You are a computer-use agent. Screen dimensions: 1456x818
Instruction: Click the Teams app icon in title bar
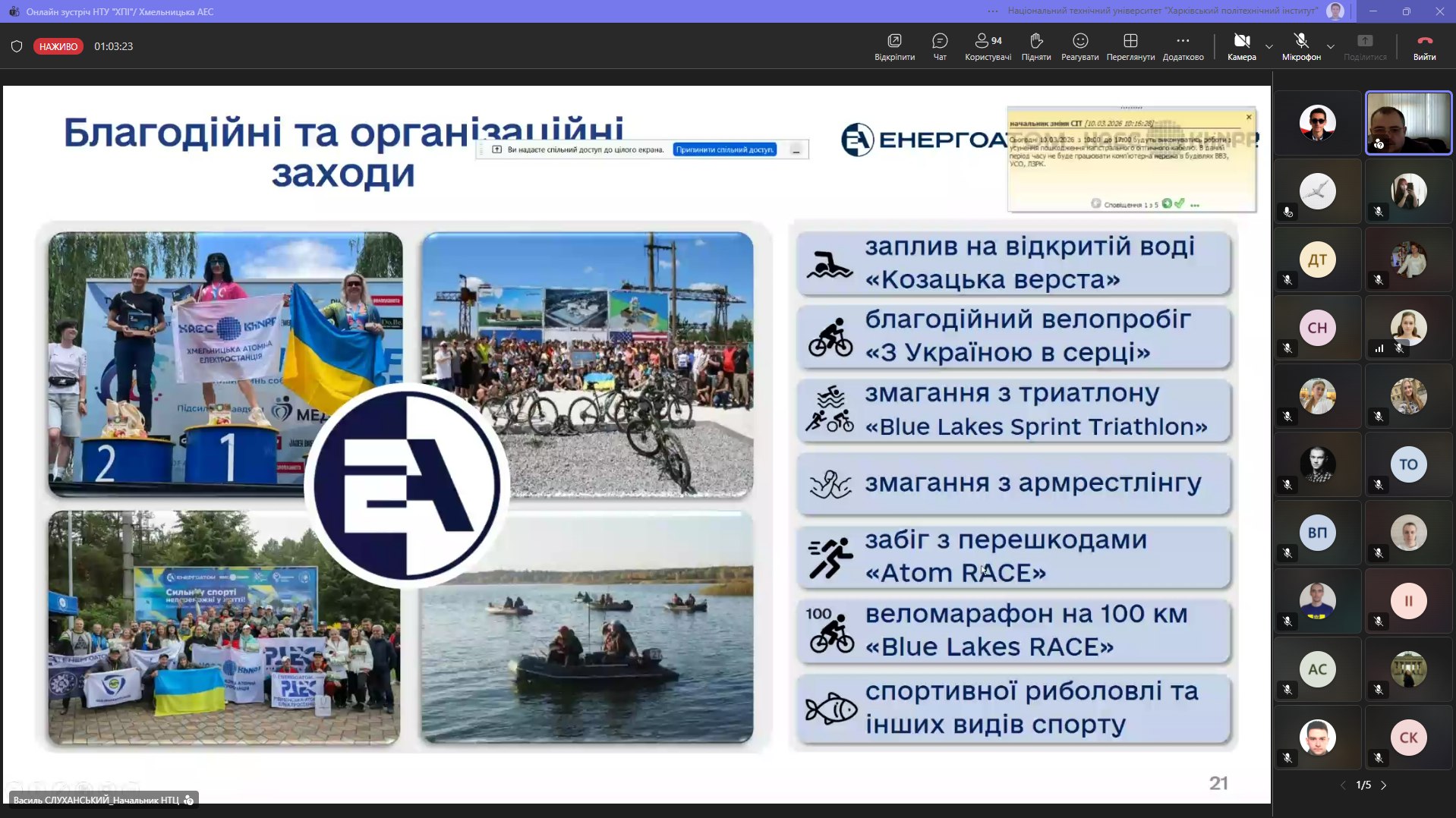[14, 11]
